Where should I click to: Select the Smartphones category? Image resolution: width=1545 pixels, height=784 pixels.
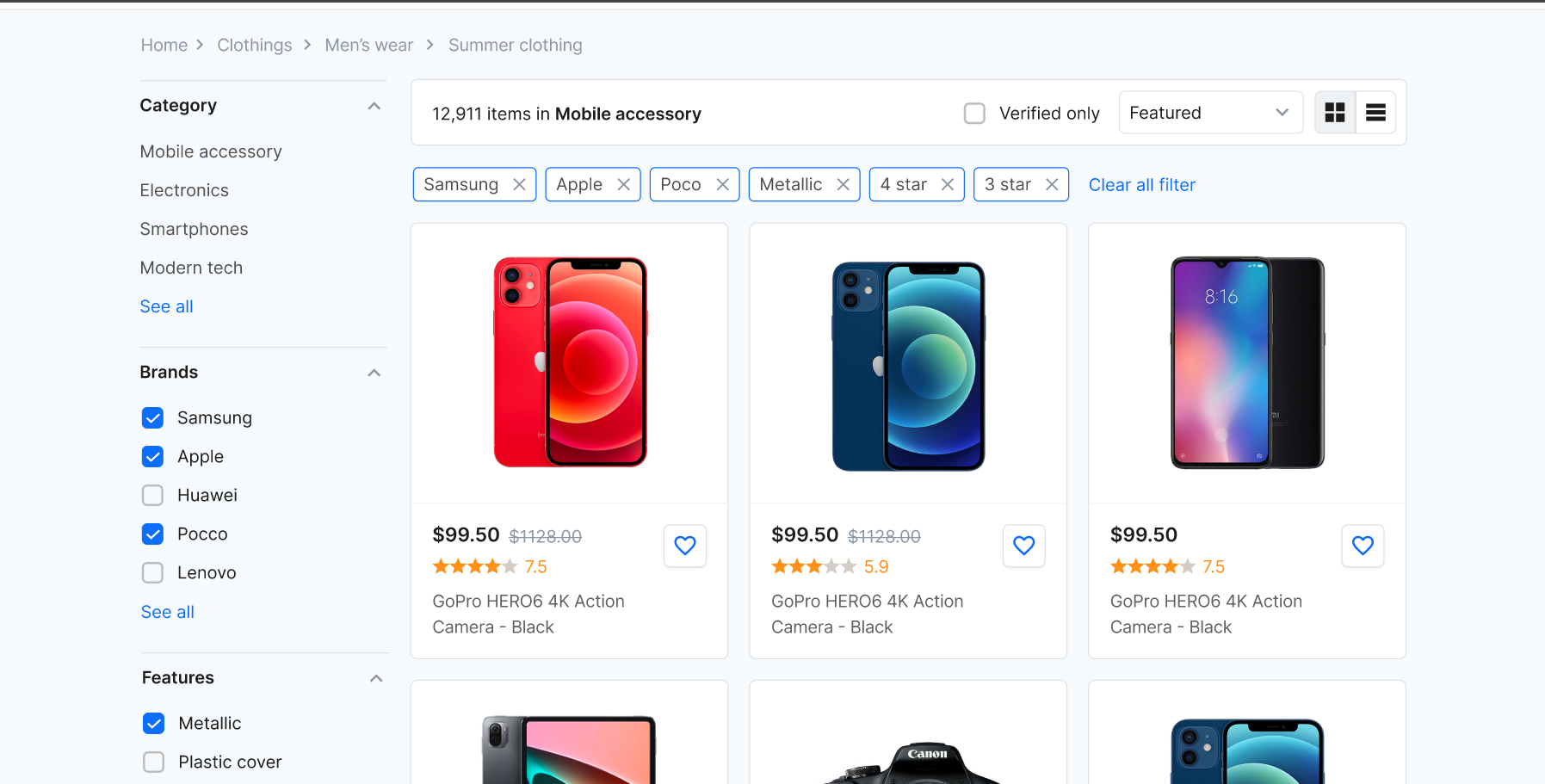194,229
